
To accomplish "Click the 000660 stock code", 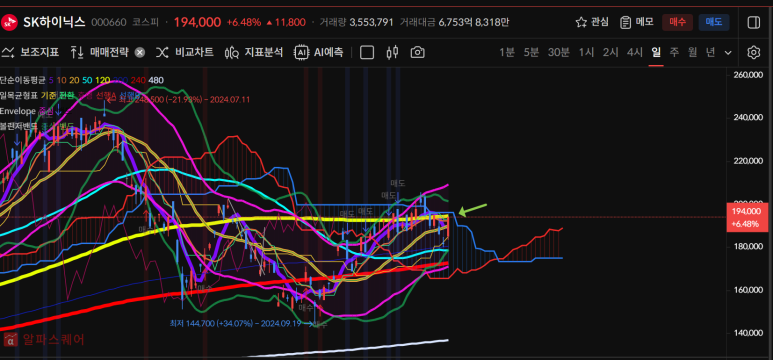I will [x=109, y=22].
